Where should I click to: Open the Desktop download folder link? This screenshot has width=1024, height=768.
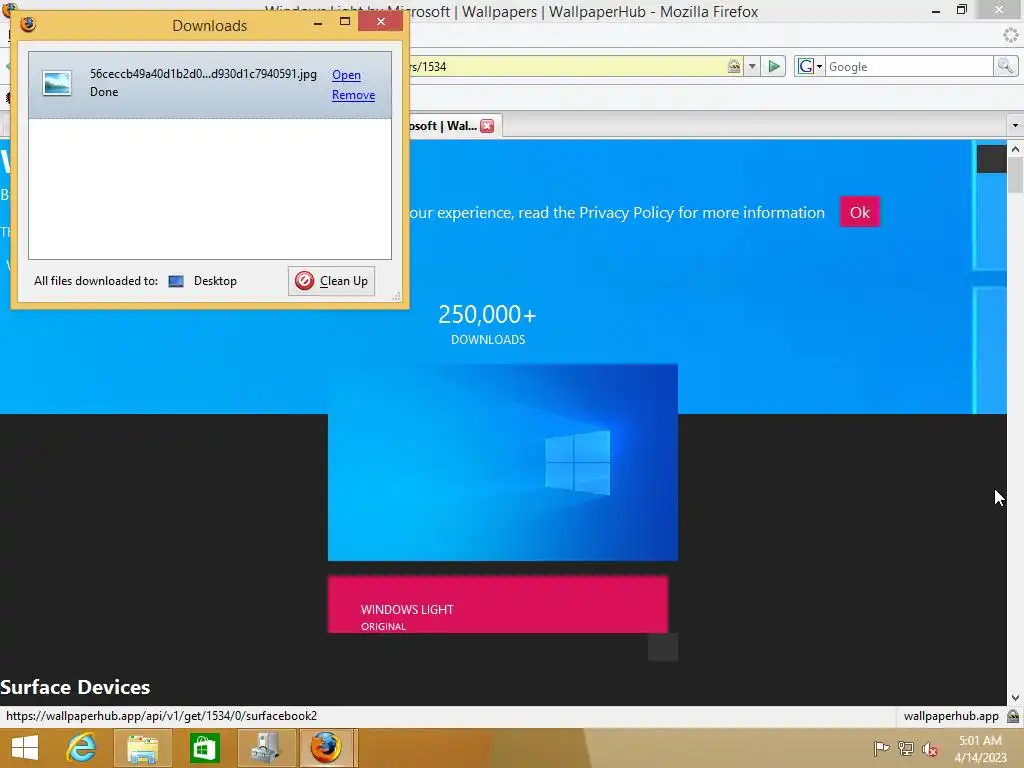tap(215, 281)
